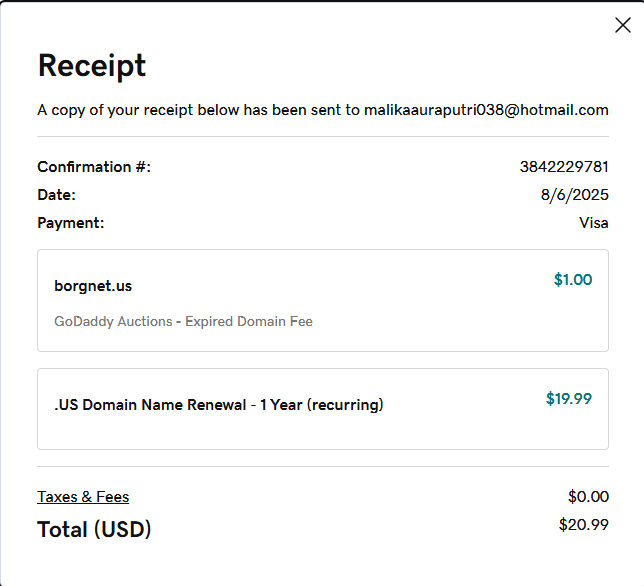
Task: Select the borgnet.us domain name
Action: click(93, 286)
